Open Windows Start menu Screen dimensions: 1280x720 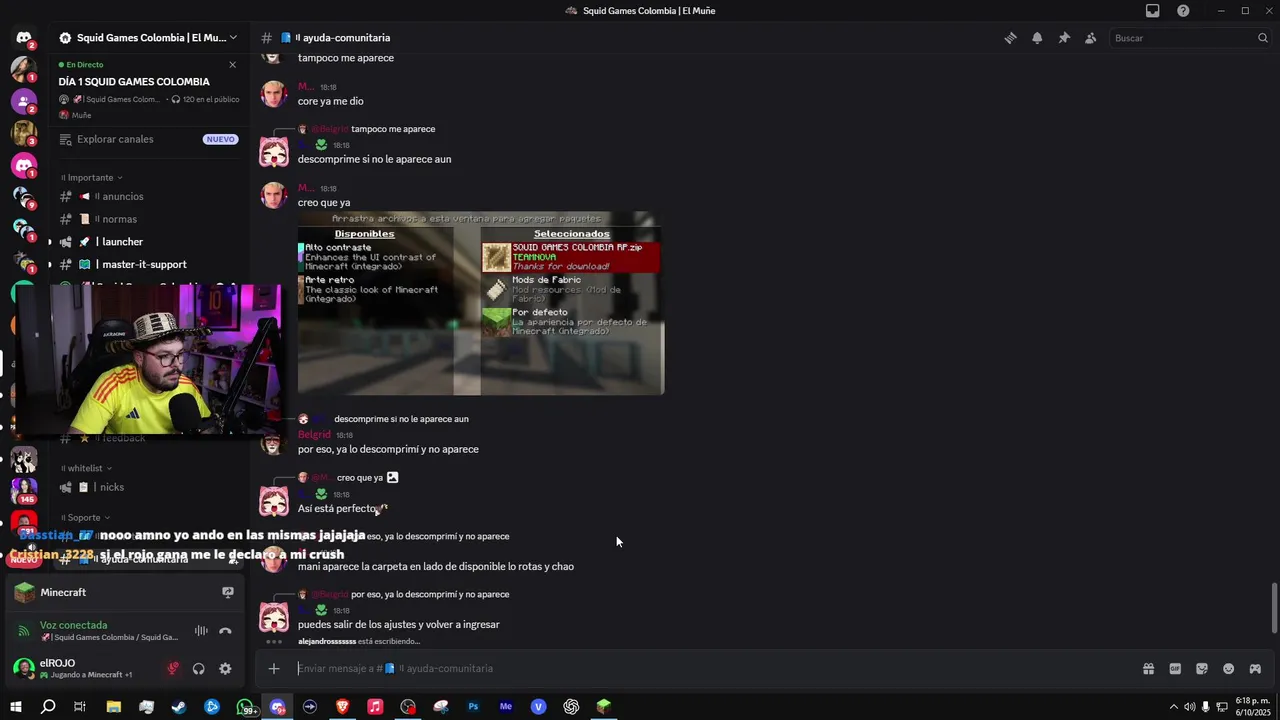[15, 707]
